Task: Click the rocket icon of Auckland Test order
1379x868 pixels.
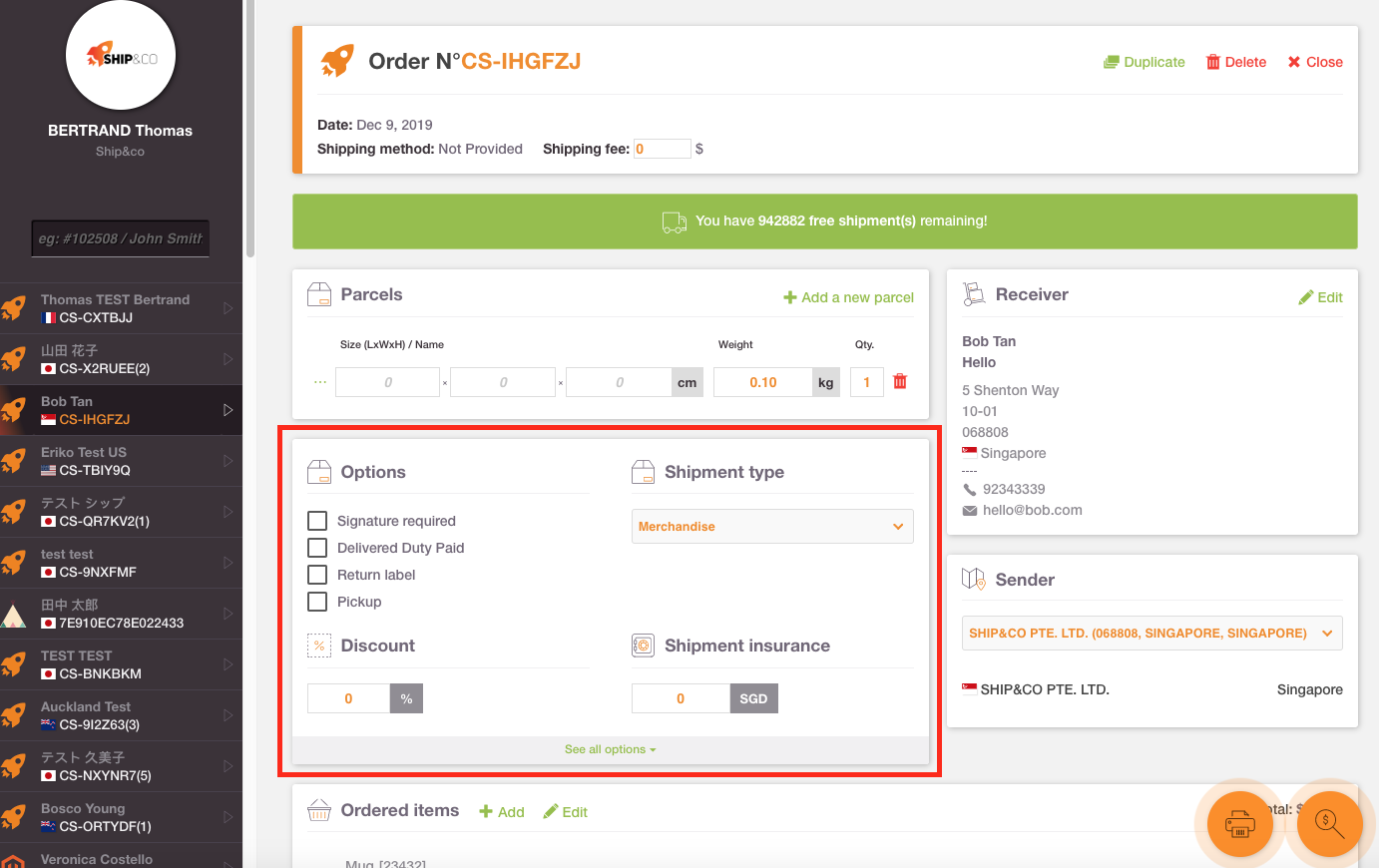Action: click(x=14, y=715)
